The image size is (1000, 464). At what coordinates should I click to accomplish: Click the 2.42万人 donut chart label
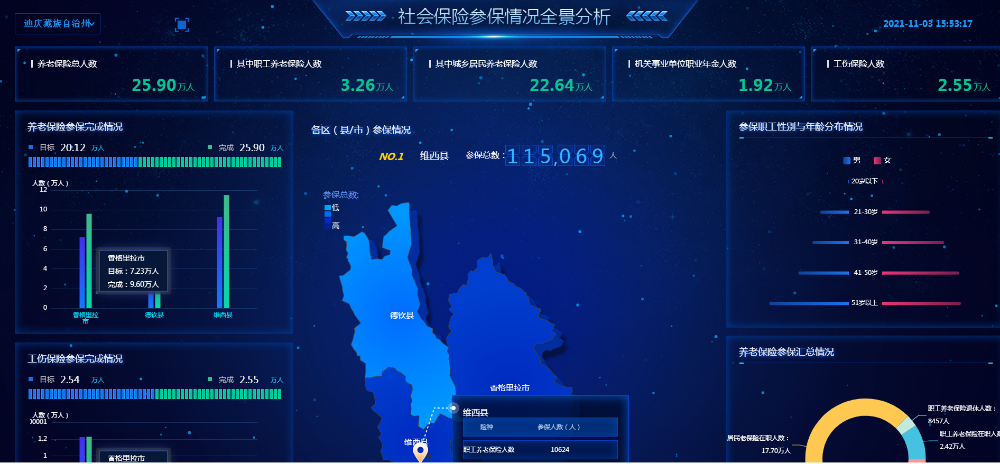(954, 446)
